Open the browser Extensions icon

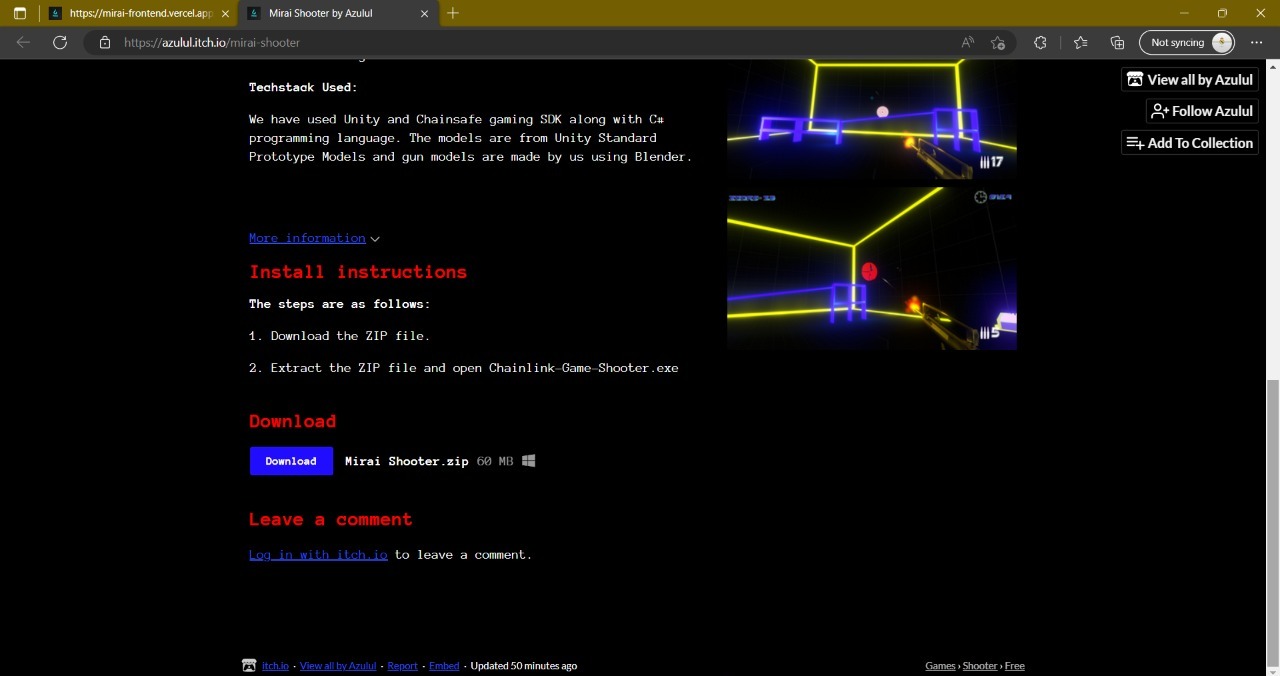[1040, 42]
